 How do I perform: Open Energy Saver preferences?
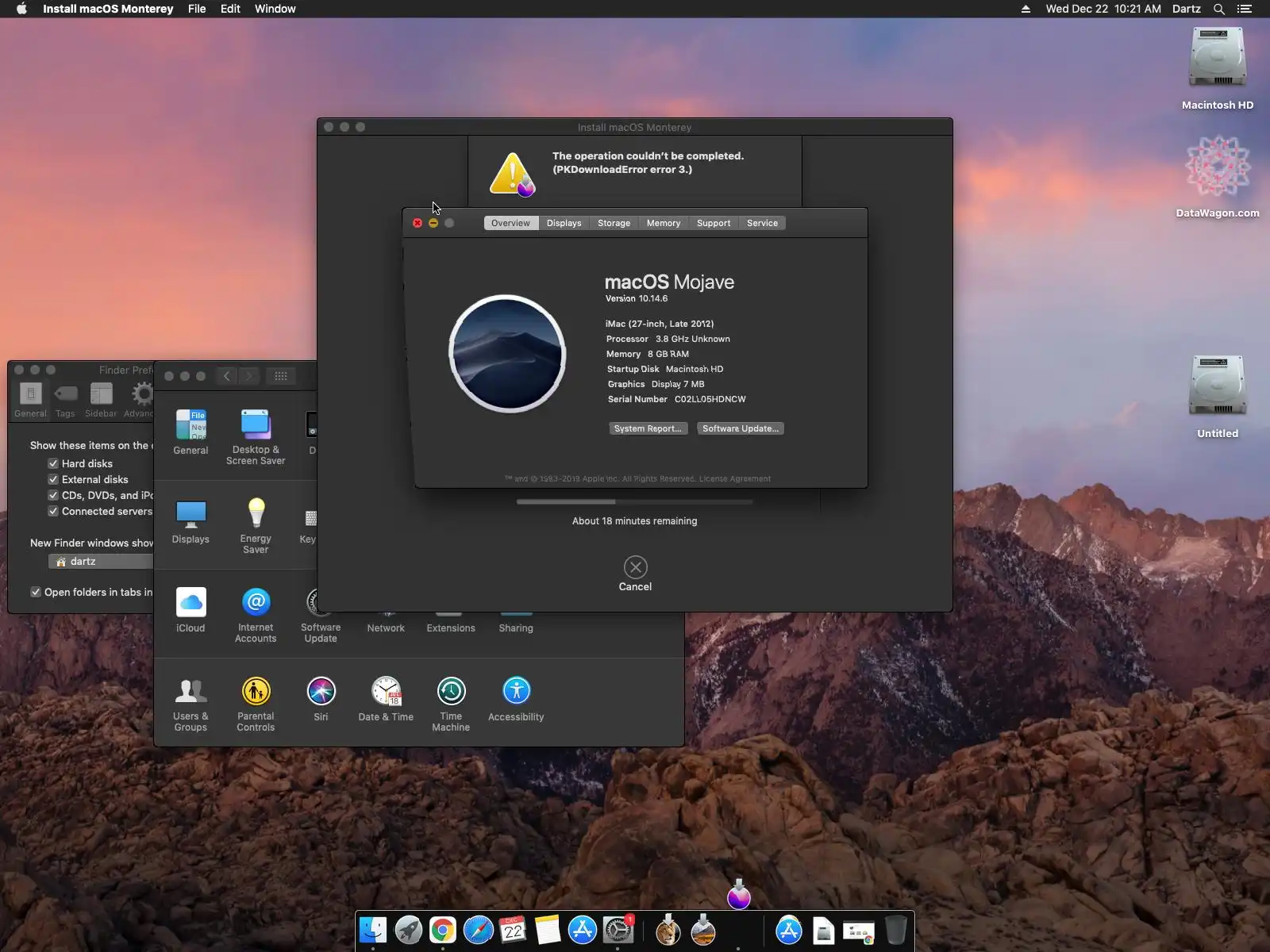pos(256,526)
